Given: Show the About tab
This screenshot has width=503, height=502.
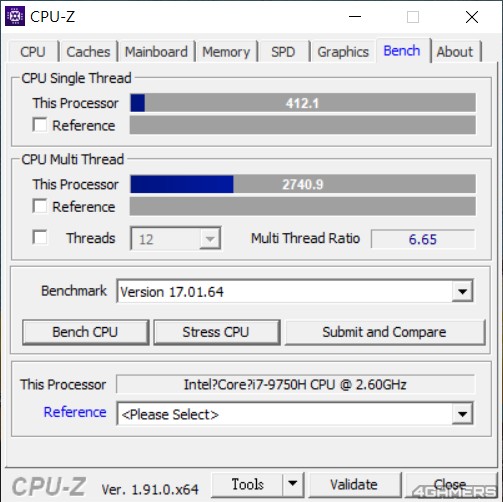Looking at the screenshot, I should tap(455, 52).
